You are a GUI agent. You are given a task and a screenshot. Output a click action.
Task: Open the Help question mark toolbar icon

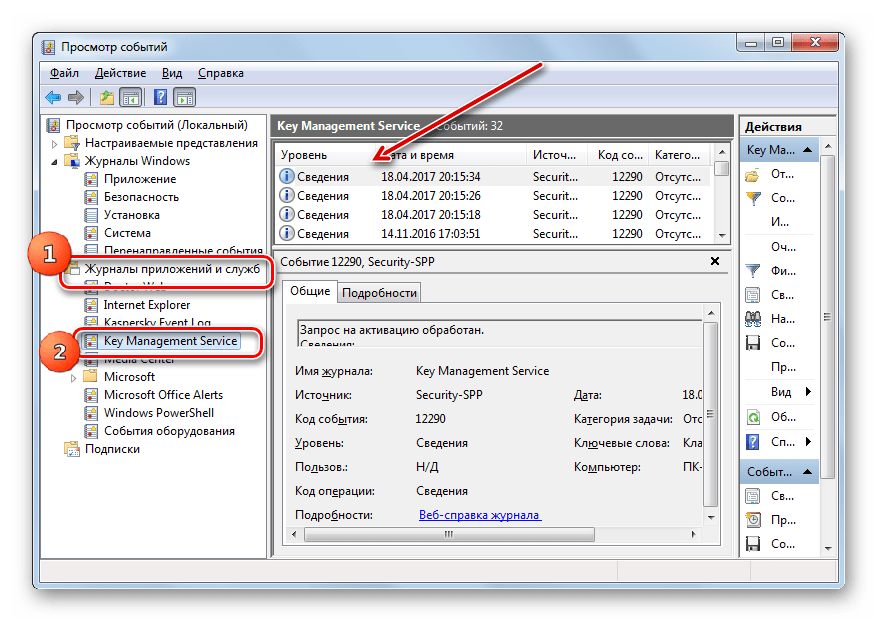pyautogui.click(x=160, y=98)
